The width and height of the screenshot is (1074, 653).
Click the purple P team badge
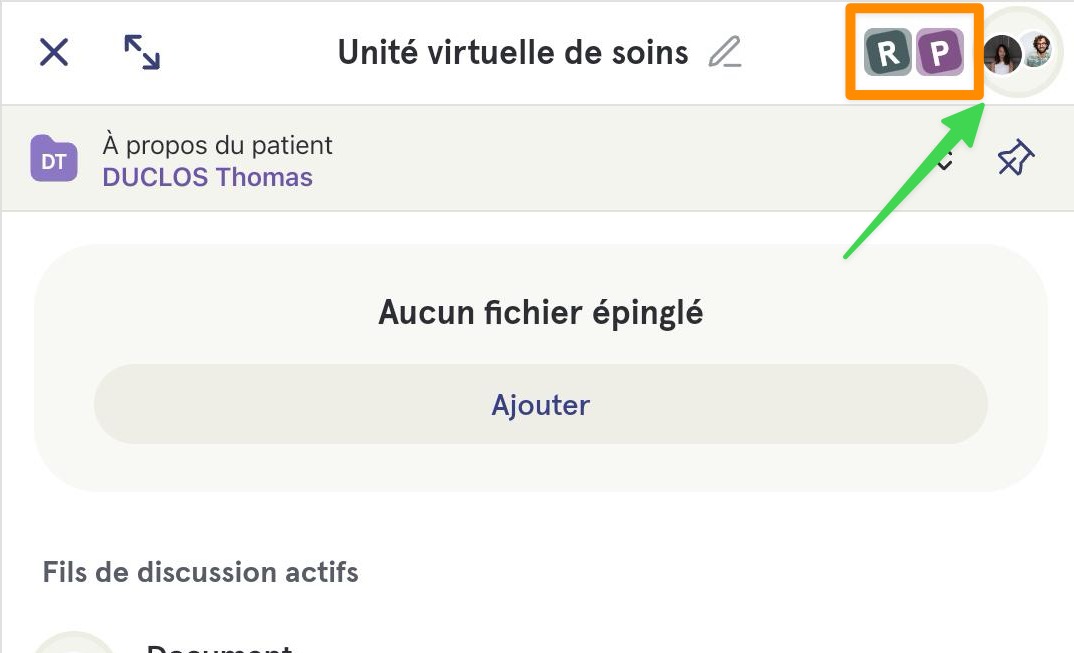[940, 52]
